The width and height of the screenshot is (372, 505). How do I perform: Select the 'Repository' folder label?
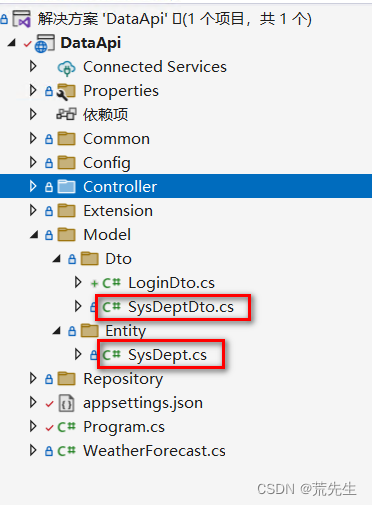(x=123, y=379)
